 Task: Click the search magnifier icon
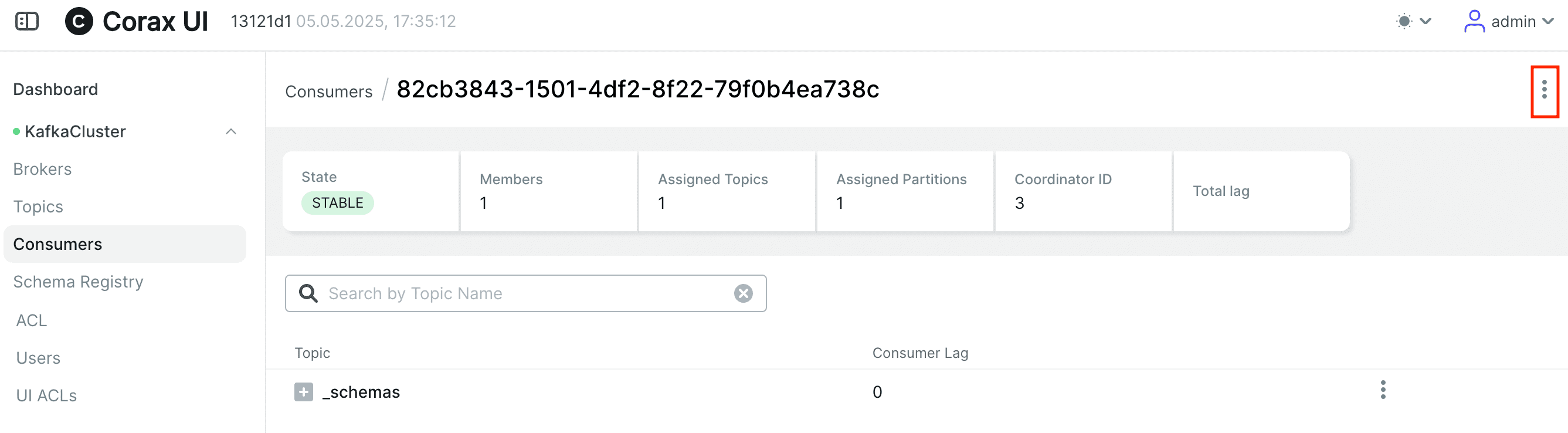click(308, 293)
